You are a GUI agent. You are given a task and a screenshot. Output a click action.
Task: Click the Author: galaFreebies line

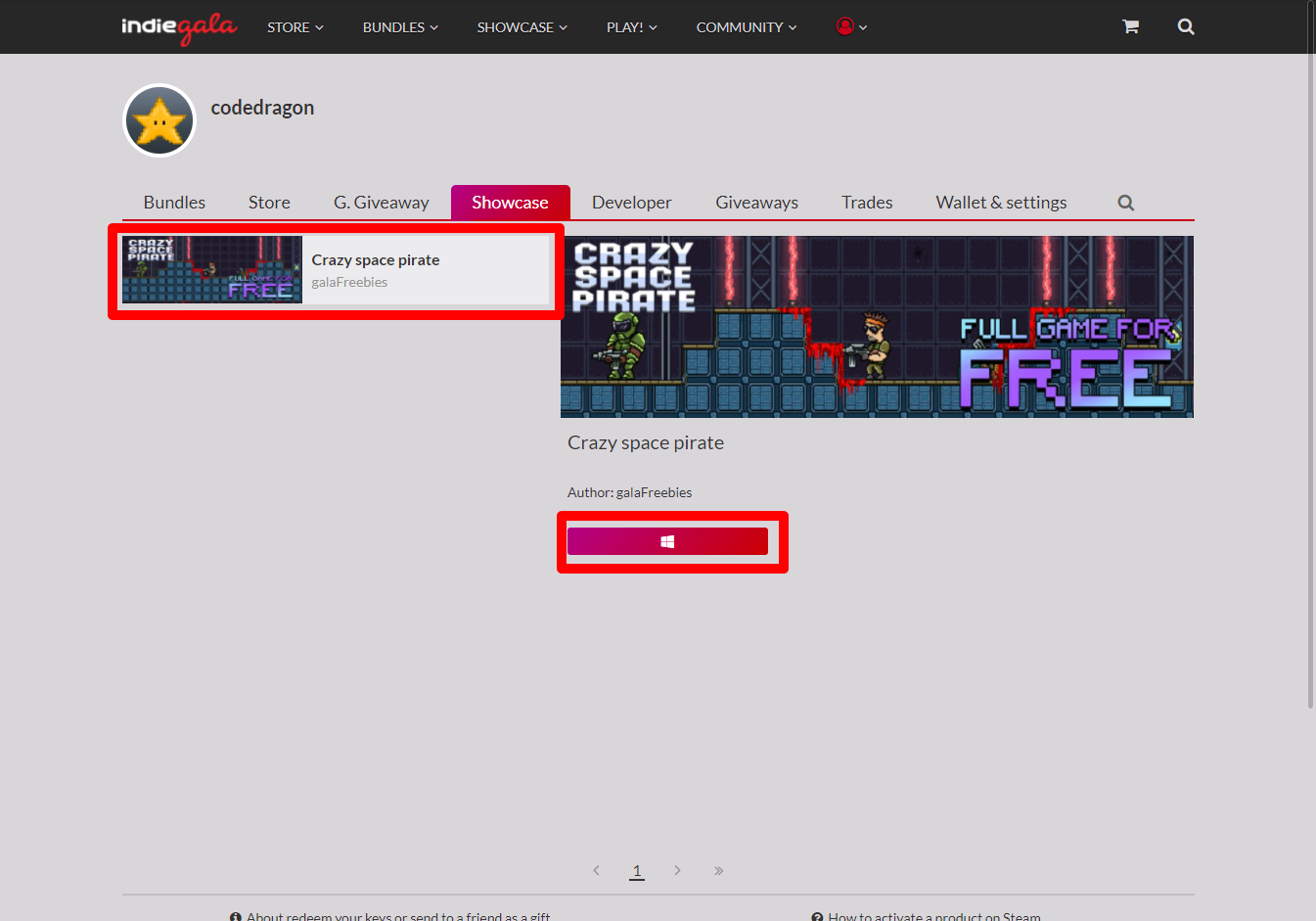pyautogui.click(x=630, y=492)
